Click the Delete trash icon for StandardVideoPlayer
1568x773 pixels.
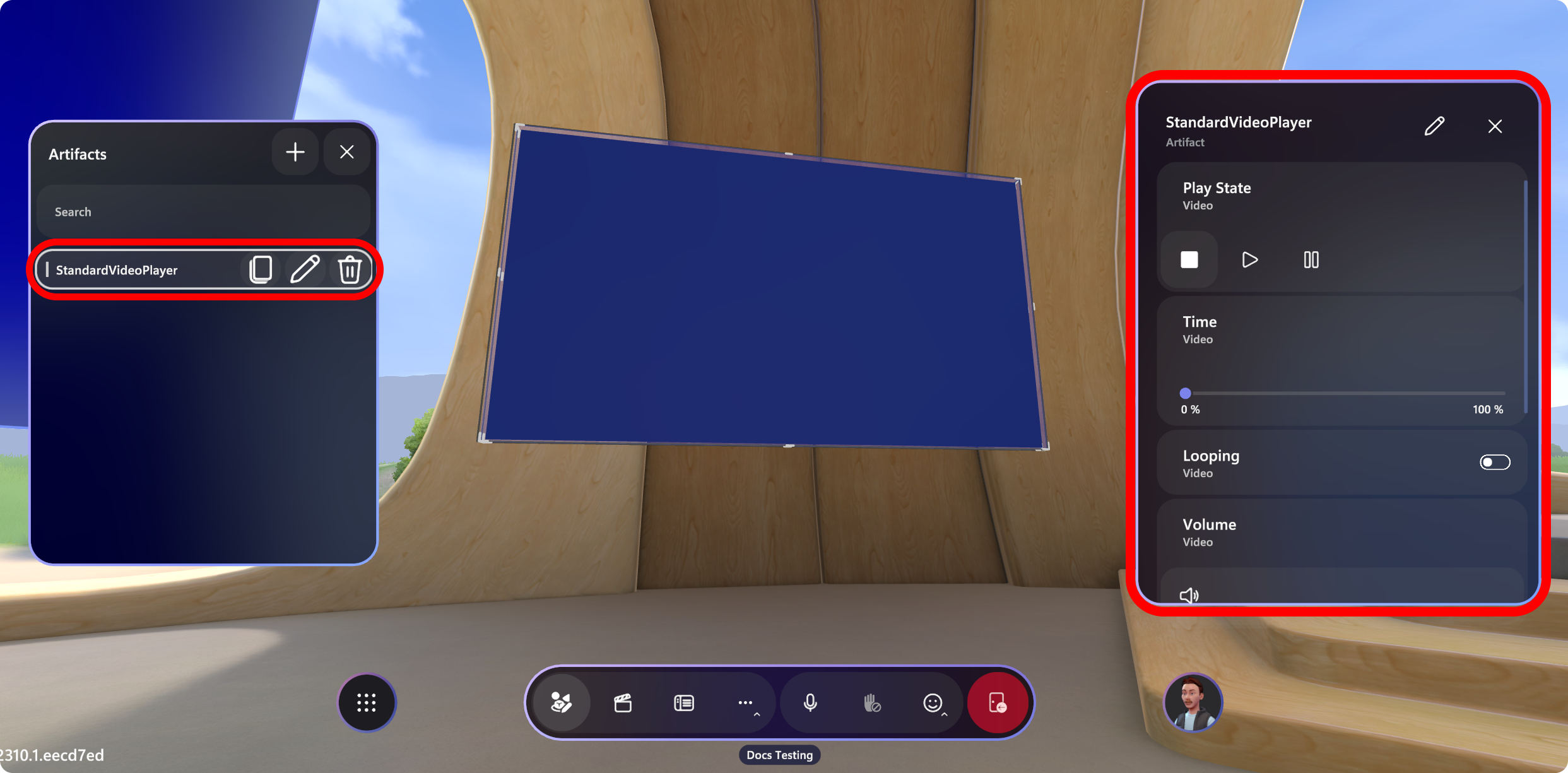pyautogui.click(x=350, y=269)
